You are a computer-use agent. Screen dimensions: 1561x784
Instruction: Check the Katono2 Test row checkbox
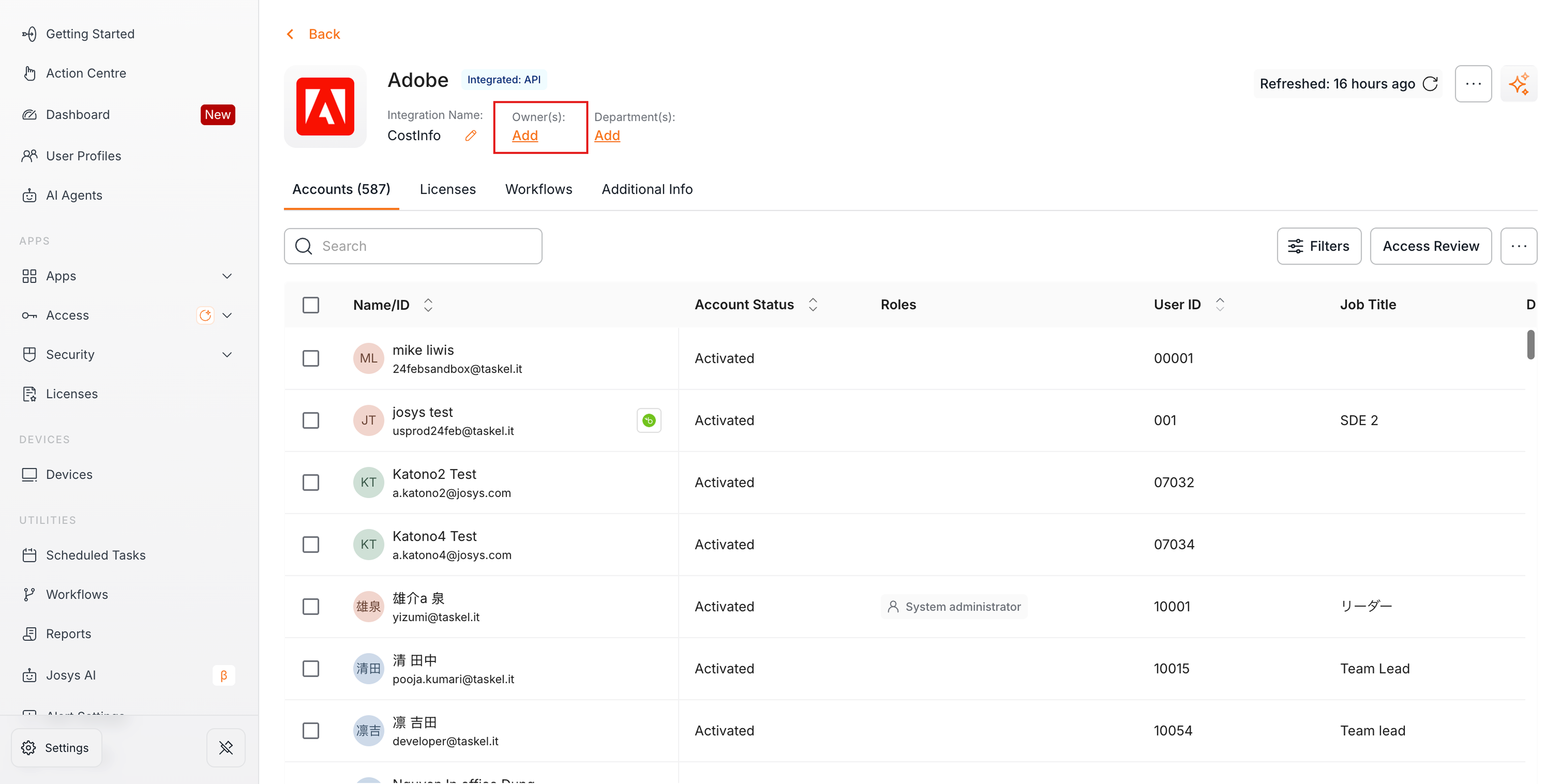pyautogui.click(x=311, y=482)
